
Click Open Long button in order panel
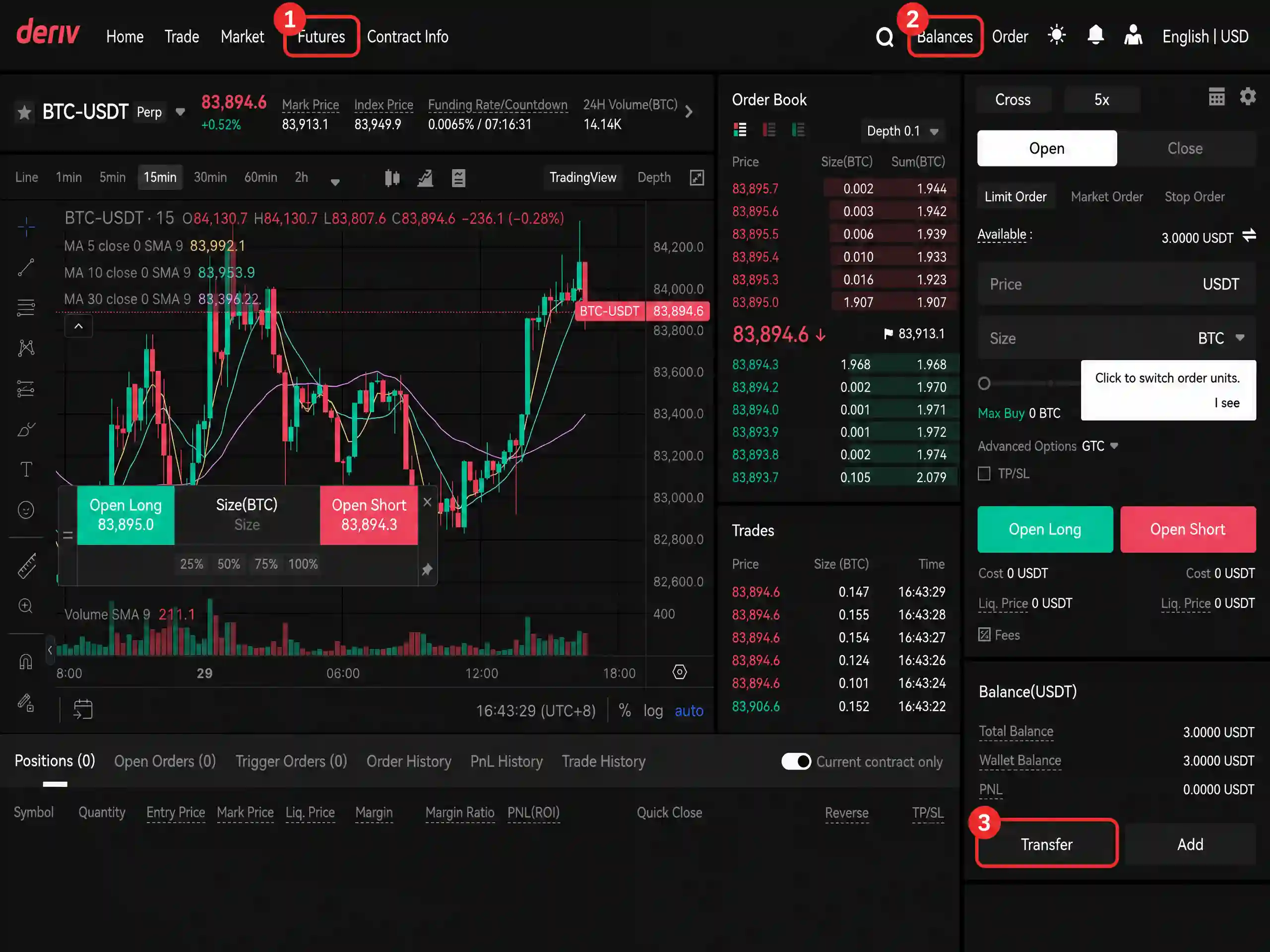[1045, 529]
